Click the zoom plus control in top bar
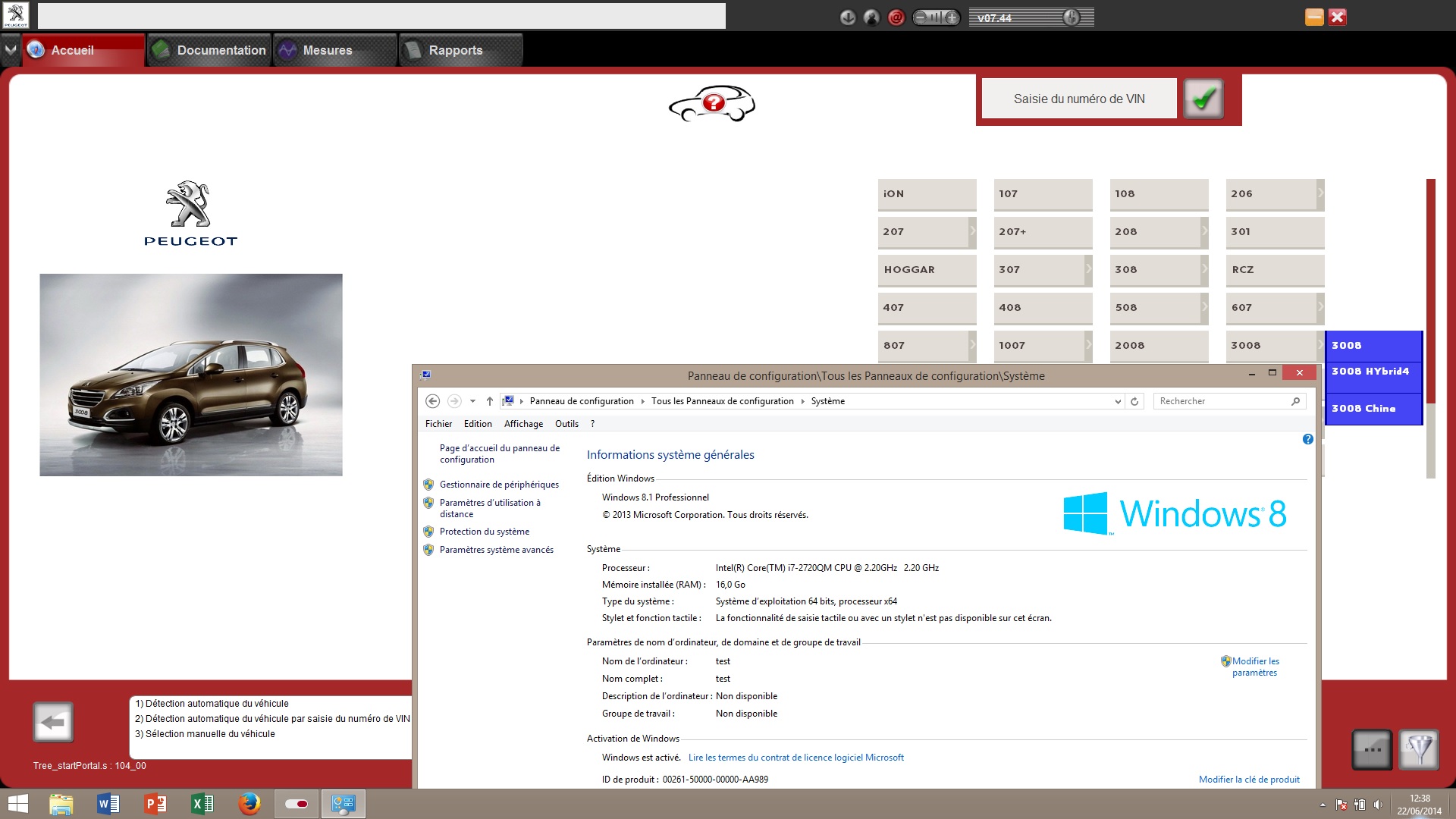1456x819 pixels. pos(951,17)
